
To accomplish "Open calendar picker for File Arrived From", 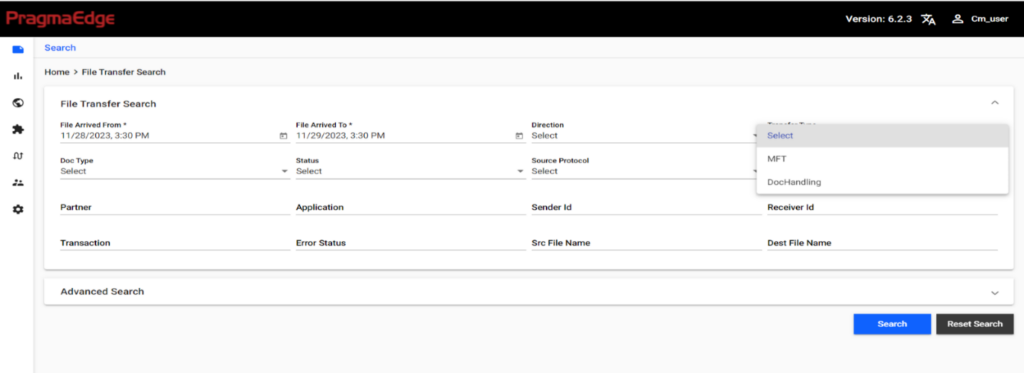I will tap(283, 136).
